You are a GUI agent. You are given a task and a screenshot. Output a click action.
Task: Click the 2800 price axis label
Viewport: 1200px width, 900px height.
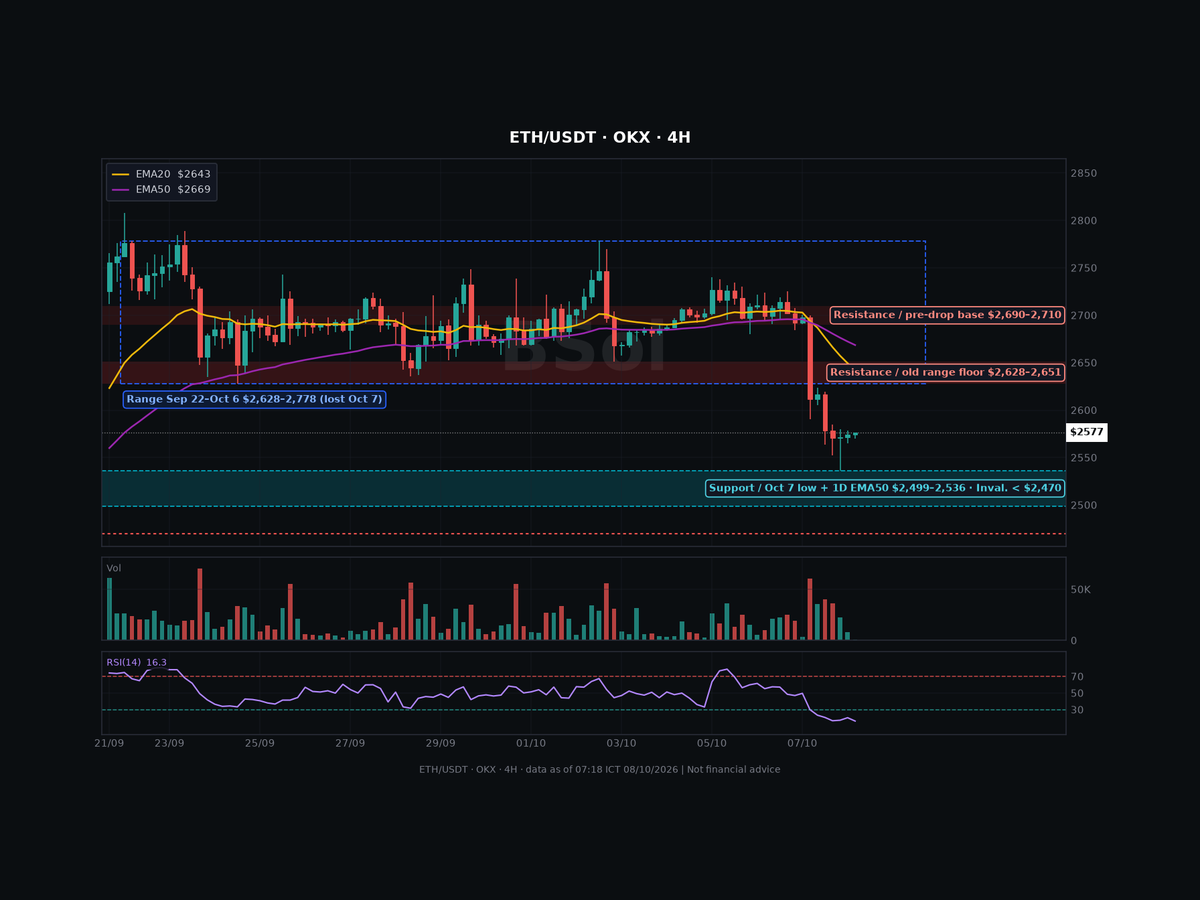(1084, 221)
